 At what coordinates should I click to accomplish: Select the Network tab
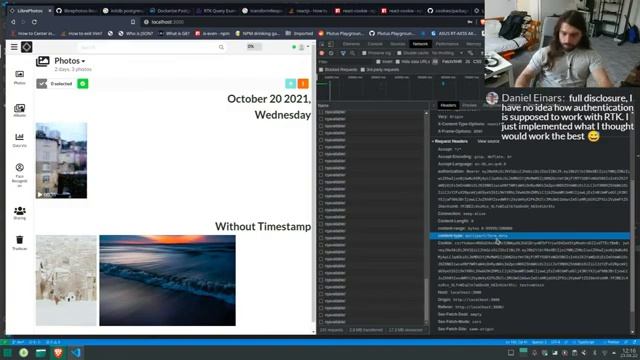420,44
